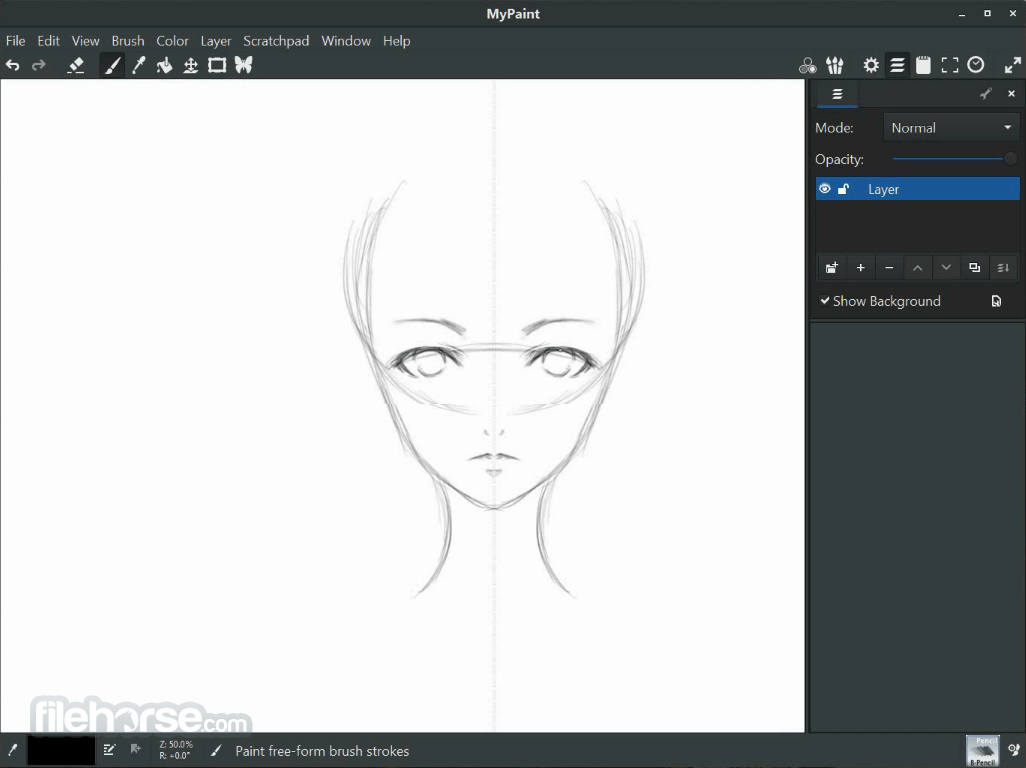Open the Mode dropdown set to Normal
1026x768 pixels.
[x=951, y=128]
